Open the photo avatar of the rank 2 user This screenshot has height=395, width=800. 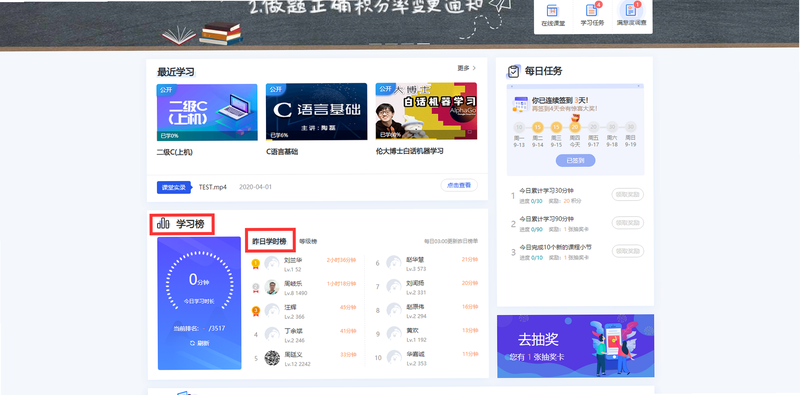[x=272, y=287]
